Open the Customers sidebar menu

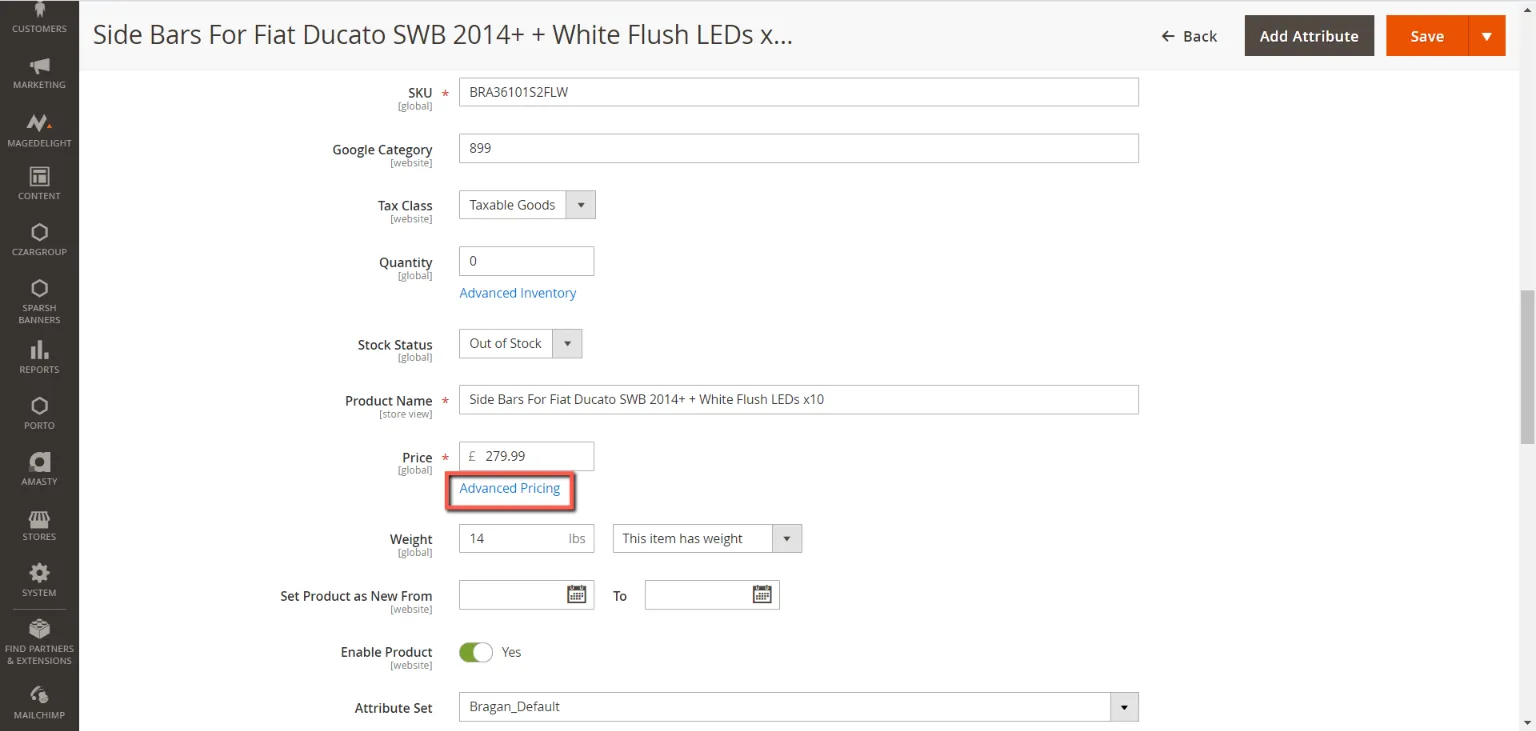39,18
